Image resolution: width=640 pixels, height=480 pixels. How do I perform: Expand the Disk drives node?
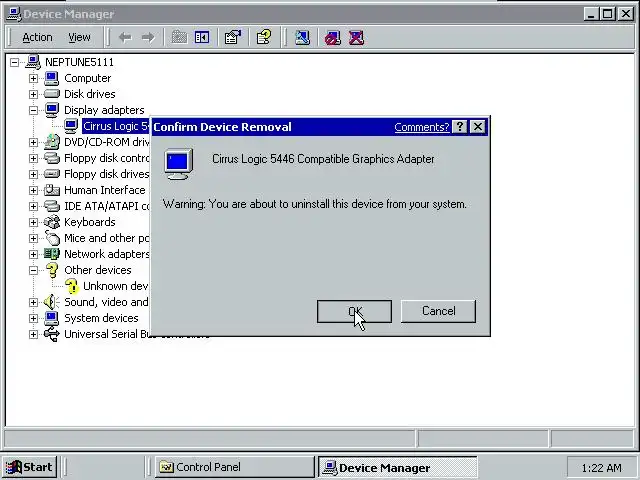pyautogui.click(x=33, y=94)
